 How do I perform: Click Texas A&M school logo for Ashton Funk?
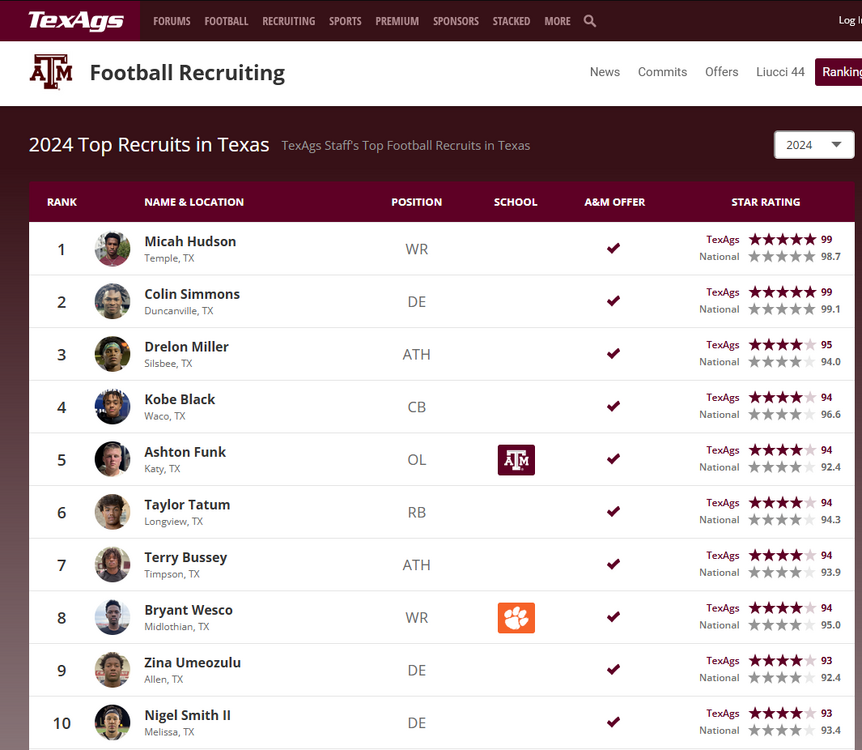(516, 460)
